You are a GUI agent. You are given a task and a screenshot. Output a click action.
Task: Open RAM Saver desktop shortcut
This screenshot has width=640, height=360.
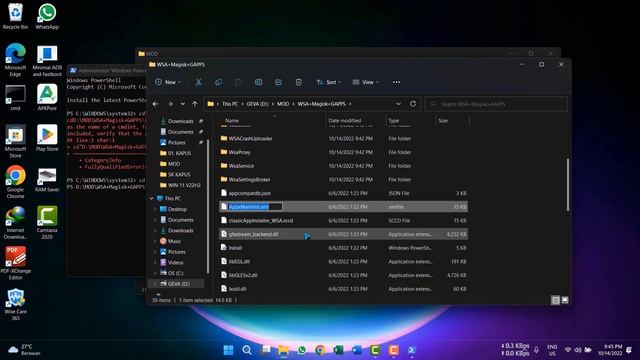pos(47,179)
